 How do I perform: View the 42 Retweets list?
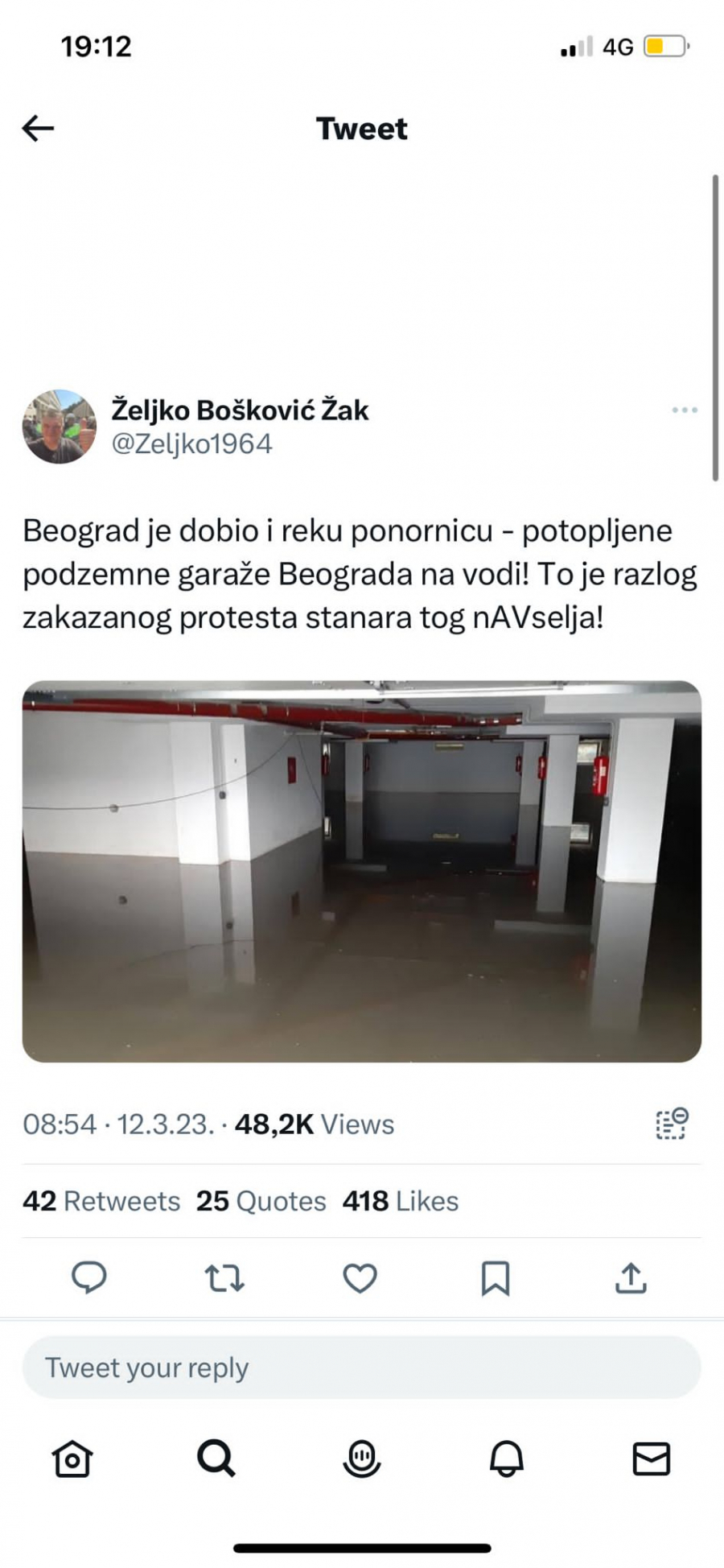(x=101, y=1201)
